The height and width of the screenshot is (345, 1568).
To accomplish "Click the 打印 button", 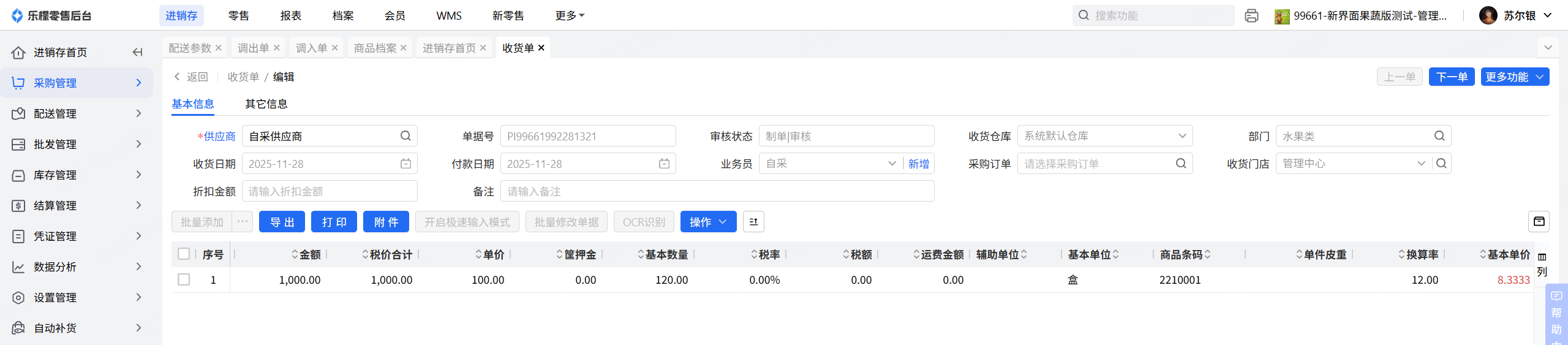I will click(x=334, y=222).
